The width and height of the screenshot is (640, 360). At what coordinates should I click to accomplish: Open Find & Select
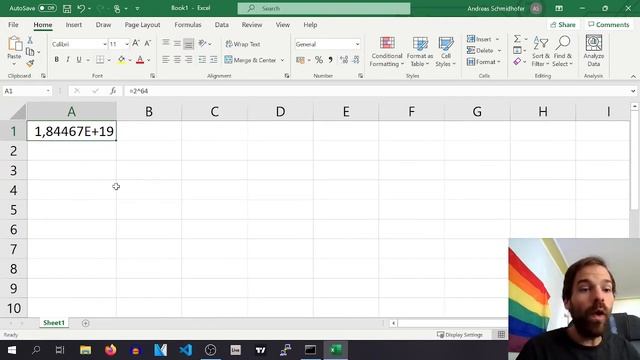click(x=562, y=52)
